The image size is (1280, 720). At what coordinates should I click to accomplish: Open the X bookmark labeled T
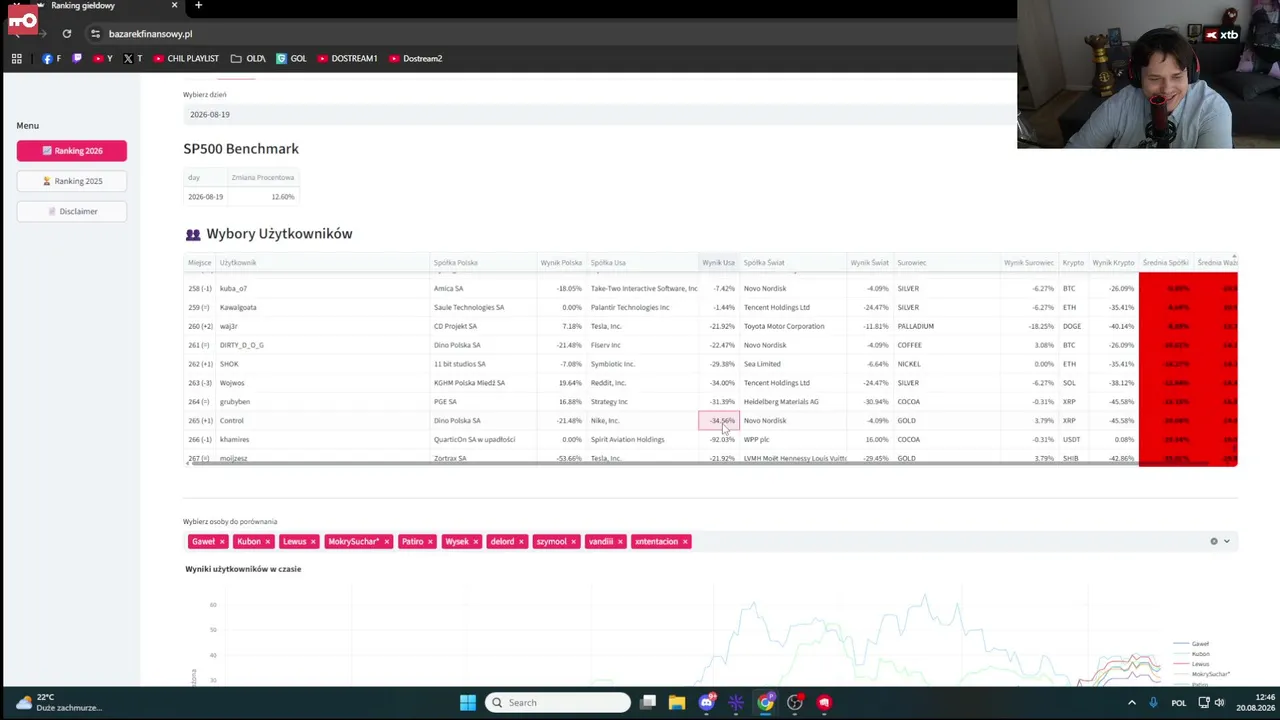click(x=133, y=59)
